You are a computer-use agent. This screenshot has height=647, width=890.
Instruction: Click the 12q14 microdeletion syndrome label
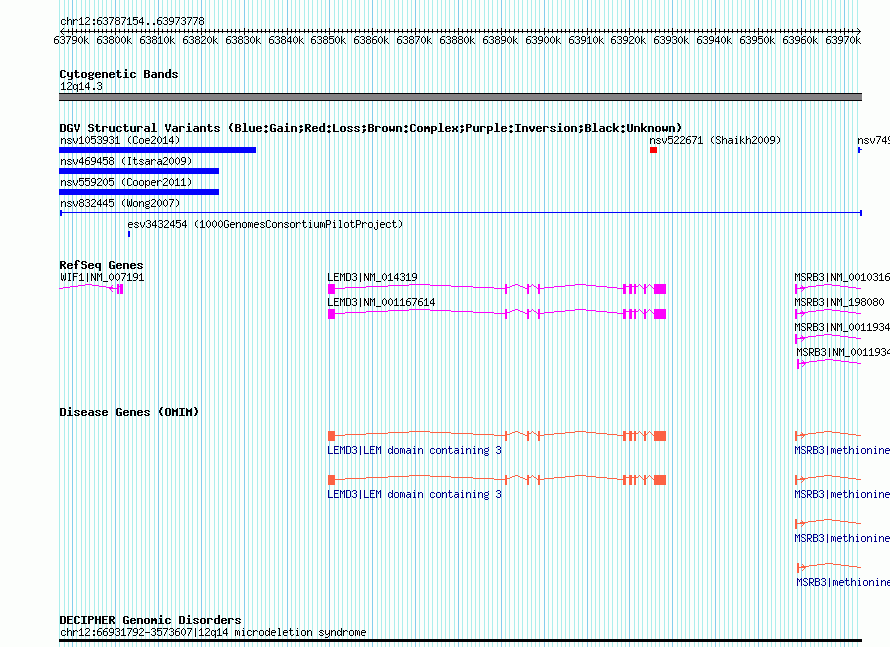point(213,632)
